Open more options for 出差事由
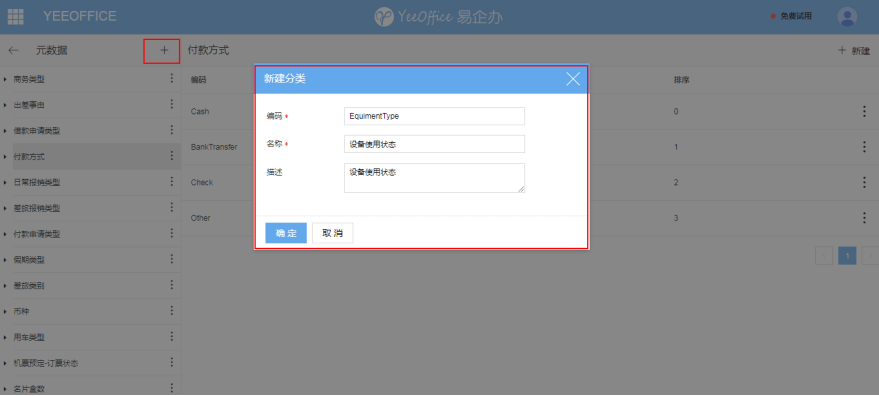Viewport: 879px width, 396px height. [x=172, y=104]
